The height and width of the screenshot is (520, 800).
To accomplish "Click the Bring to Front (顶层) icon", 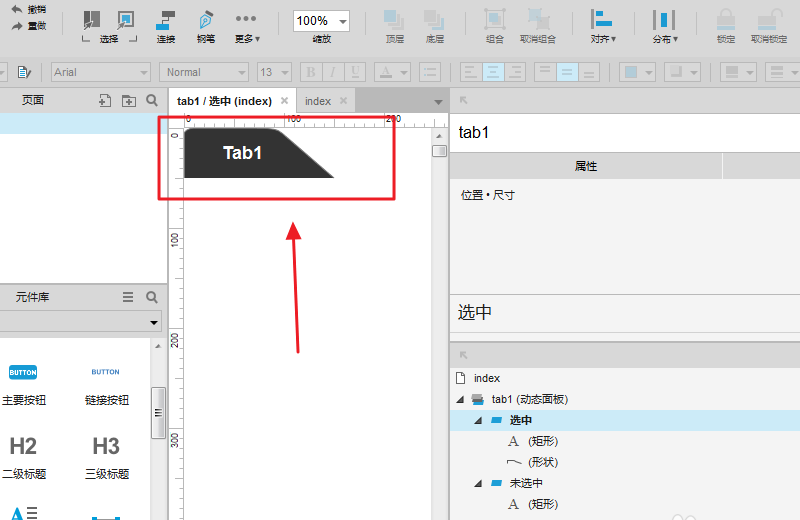I will coord(395,27).
